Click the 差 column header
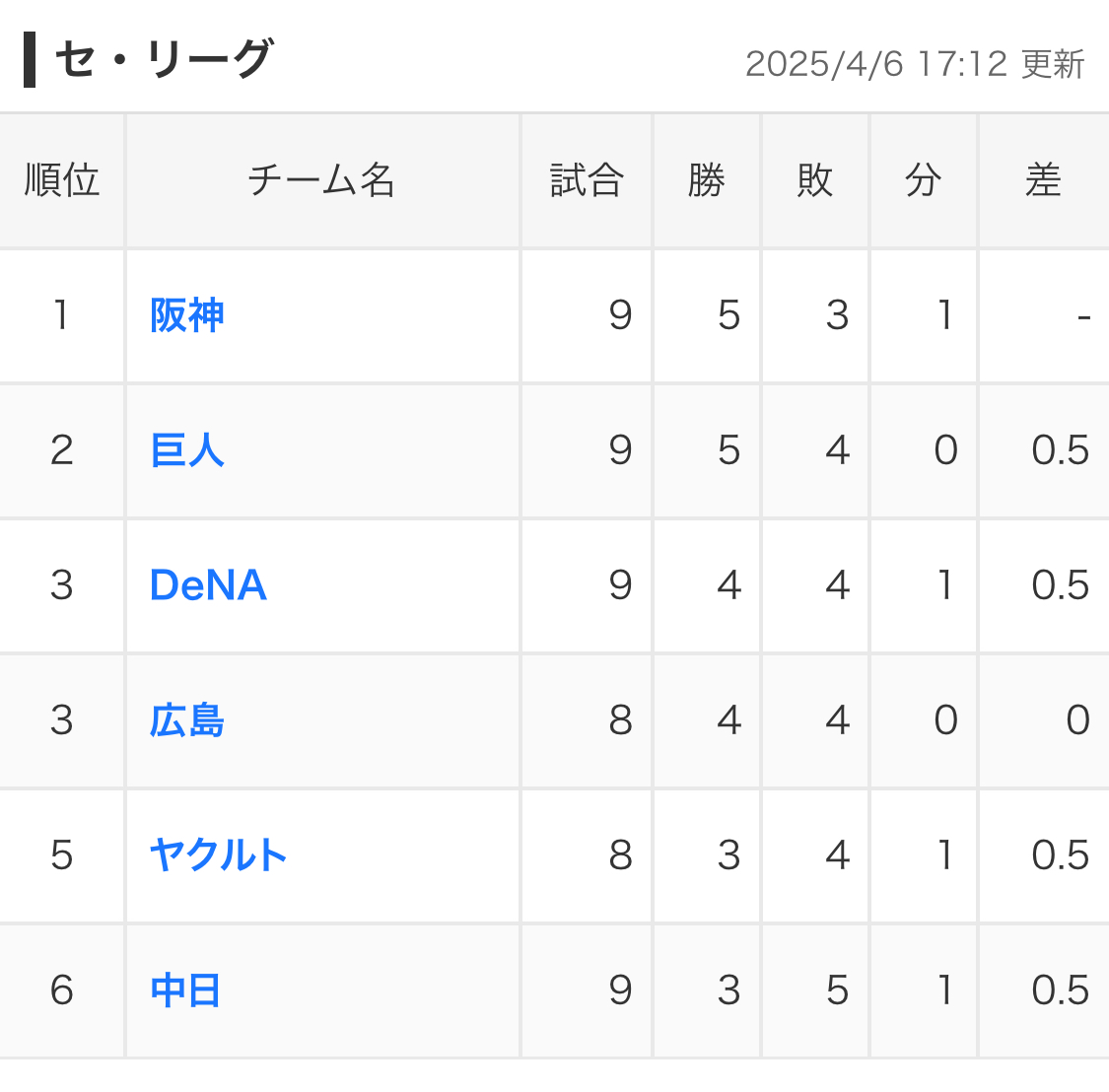The height and width of the screenshot is (1092, 1109). pyautogui.click(x=1044, y=180)
